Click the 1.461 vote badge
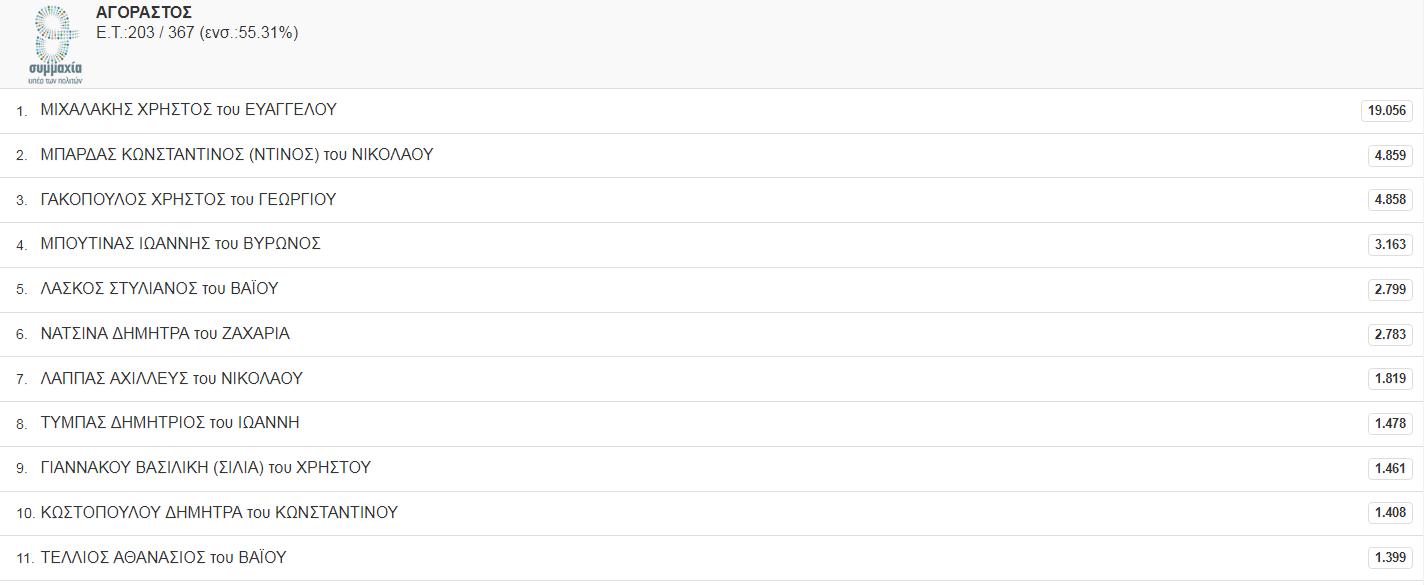Screen dimensions: 1424x585 point(1390,469)
